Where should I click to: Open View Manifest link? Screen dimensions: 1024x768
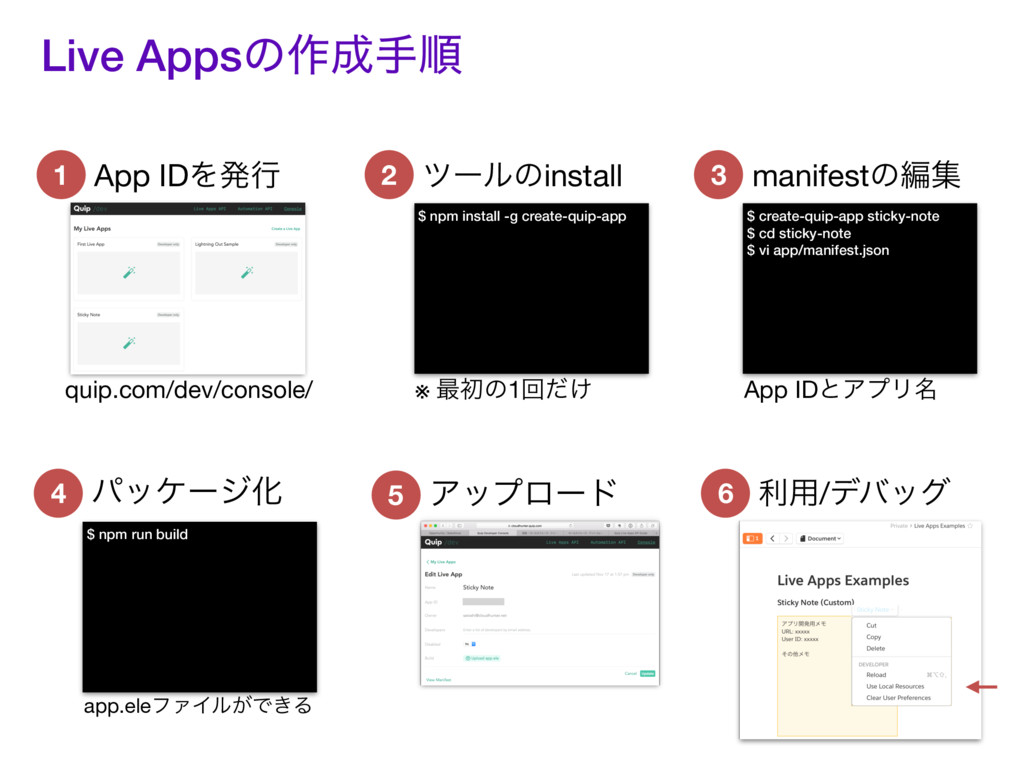438,680
